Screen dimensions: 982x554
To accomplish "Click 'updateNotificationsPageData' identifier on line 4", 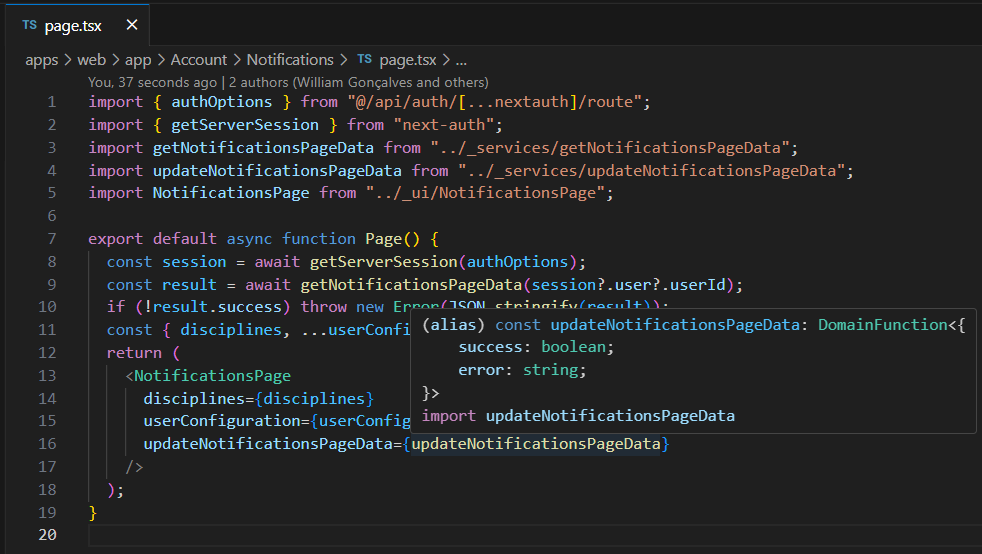I will [x=277, y=170].
